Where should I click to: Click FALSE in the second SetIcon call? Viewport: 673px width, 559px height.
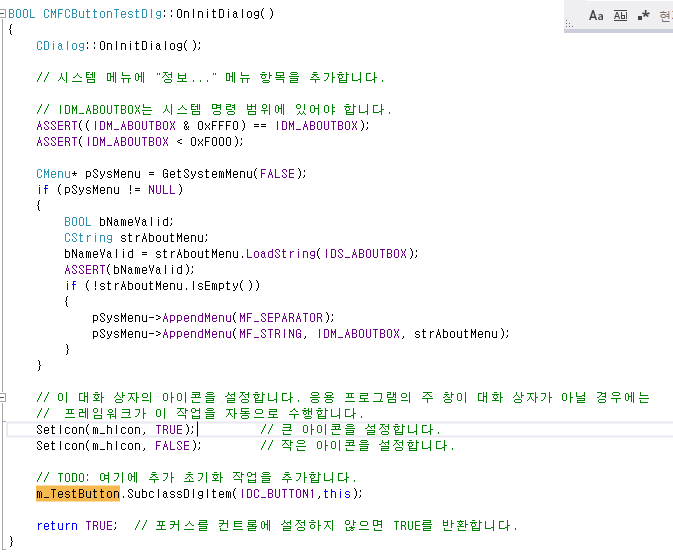(x=172, y=446)
